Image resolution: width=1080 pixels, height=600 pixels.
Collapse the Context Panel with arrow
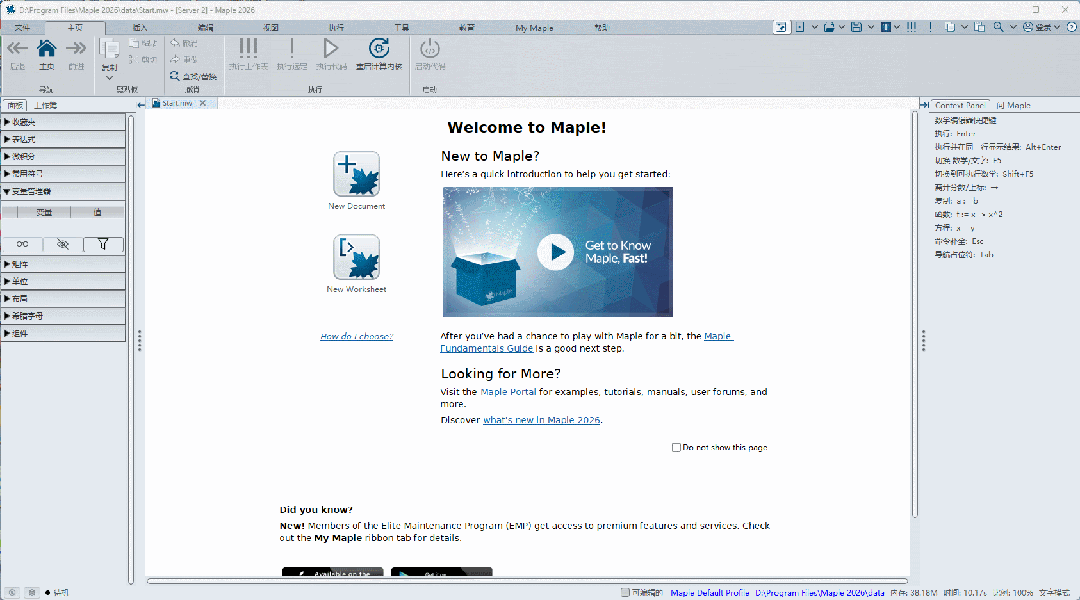[x=924, y=105]
